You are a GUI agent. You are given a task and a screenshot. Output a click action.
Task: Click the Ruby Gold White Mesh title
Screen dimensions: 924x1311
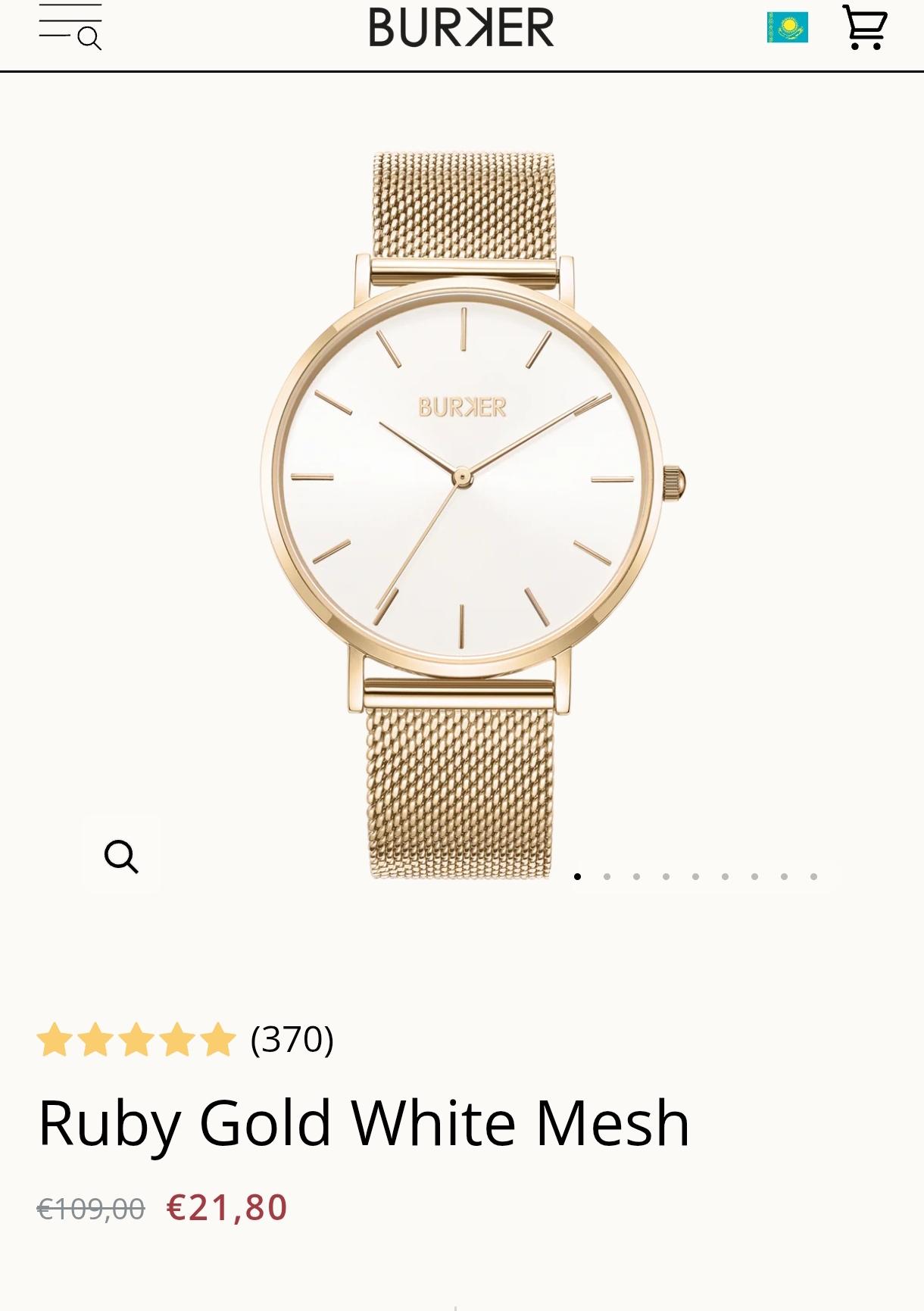pyautogui.click(x=364, y=1123)
